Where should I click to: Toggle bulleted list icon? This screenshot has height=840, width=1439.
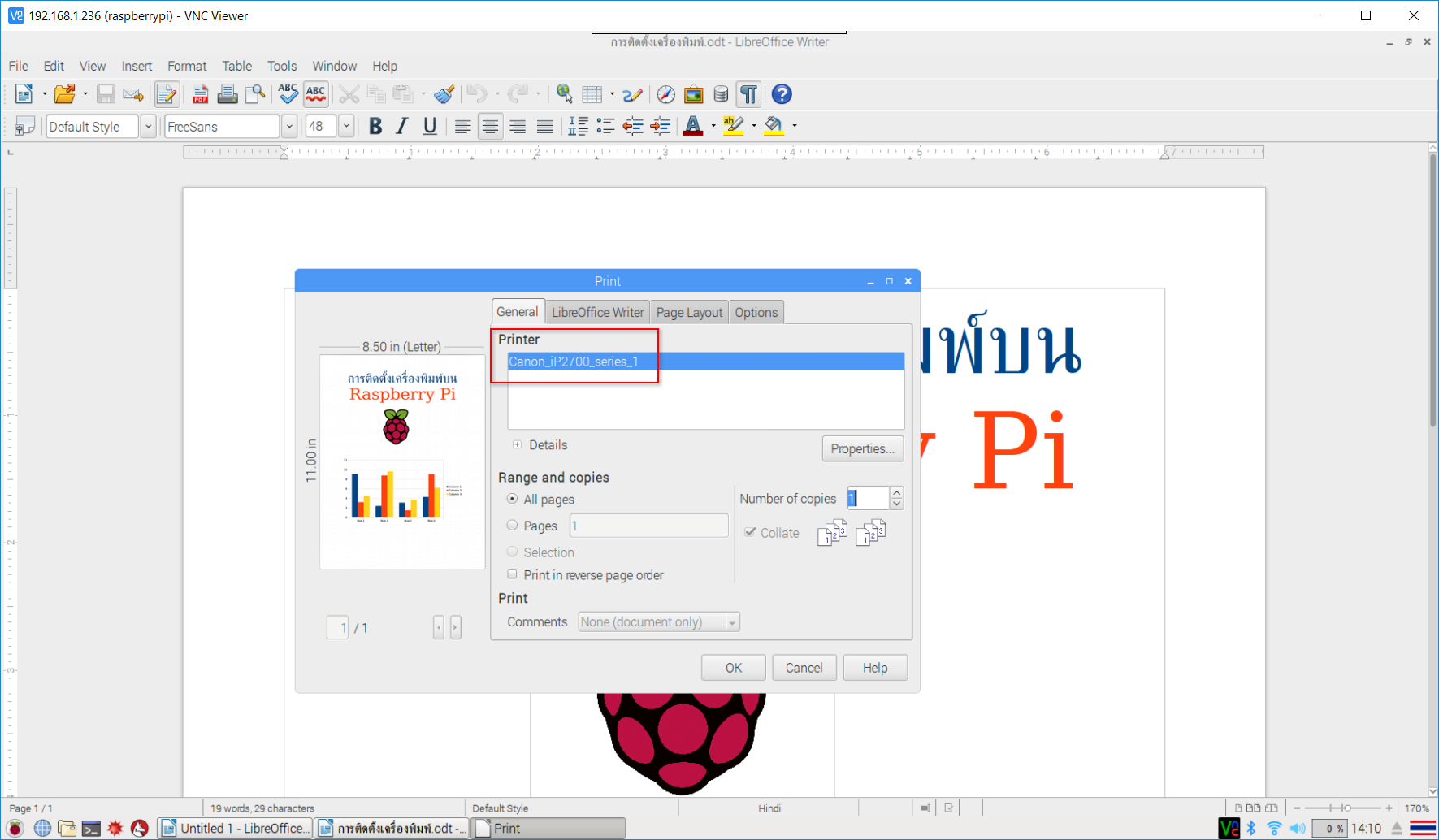click(x=605, y=126)
